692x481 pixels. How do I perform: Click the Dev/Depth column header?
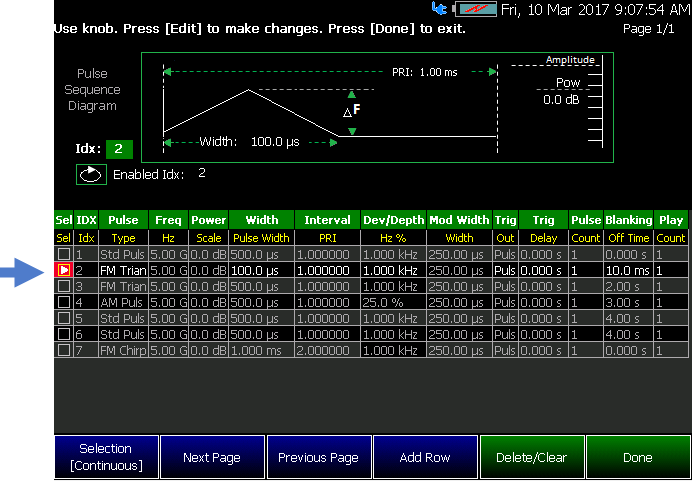pyautogui.click(x=394, y=220)
